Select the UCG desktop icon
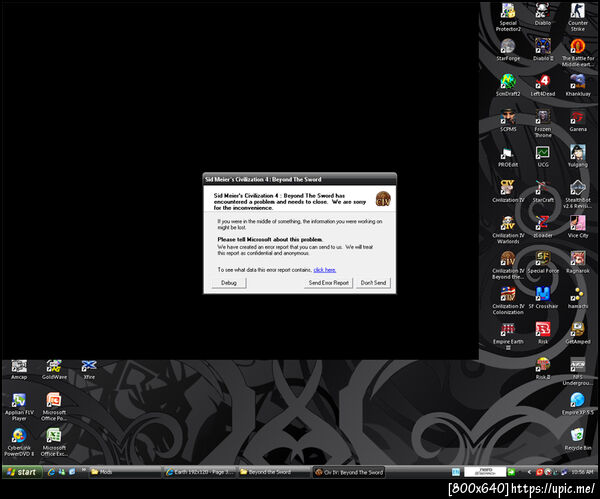This screenshot has width=600, height=499. point(543,156)
